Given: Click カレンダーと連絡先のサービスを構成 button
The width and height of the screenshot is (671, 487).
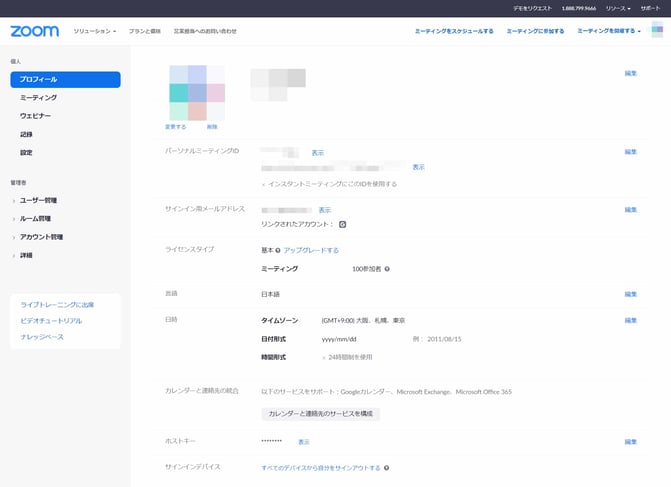Looking at the screenshot, I should tap(320, 413).
